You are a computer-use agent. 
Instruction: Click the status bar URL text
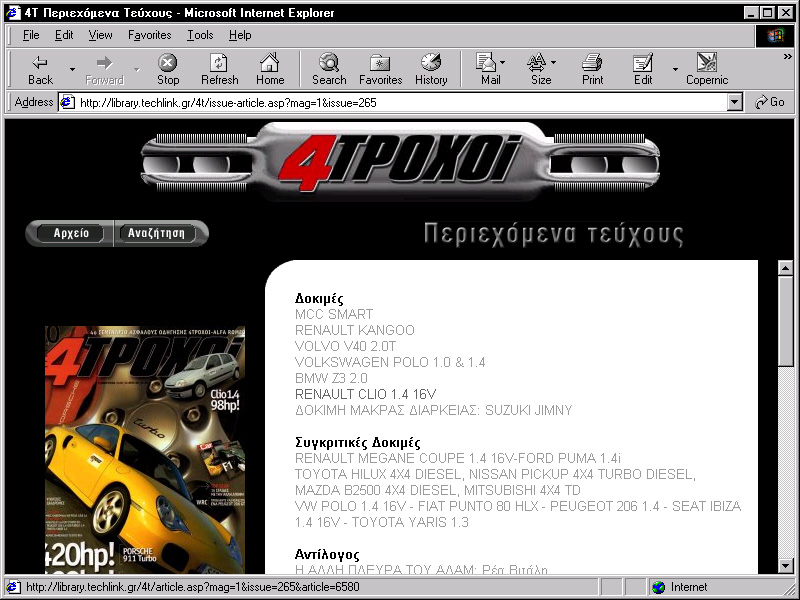[x=192, y=587]
